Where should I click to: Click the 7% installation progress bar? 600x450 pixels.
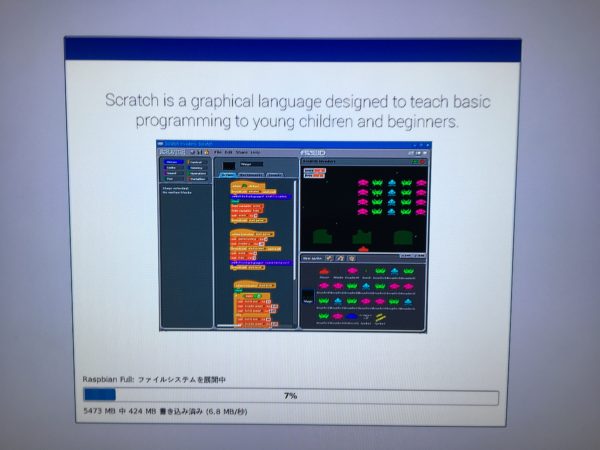291,396
